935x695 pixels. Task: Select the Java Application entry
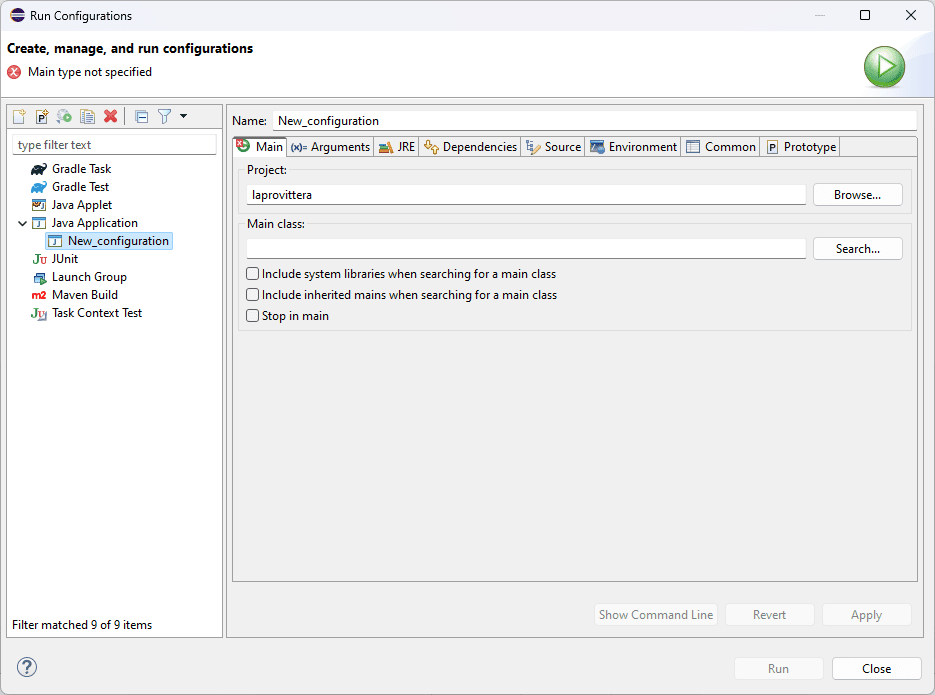pos(95,223)
